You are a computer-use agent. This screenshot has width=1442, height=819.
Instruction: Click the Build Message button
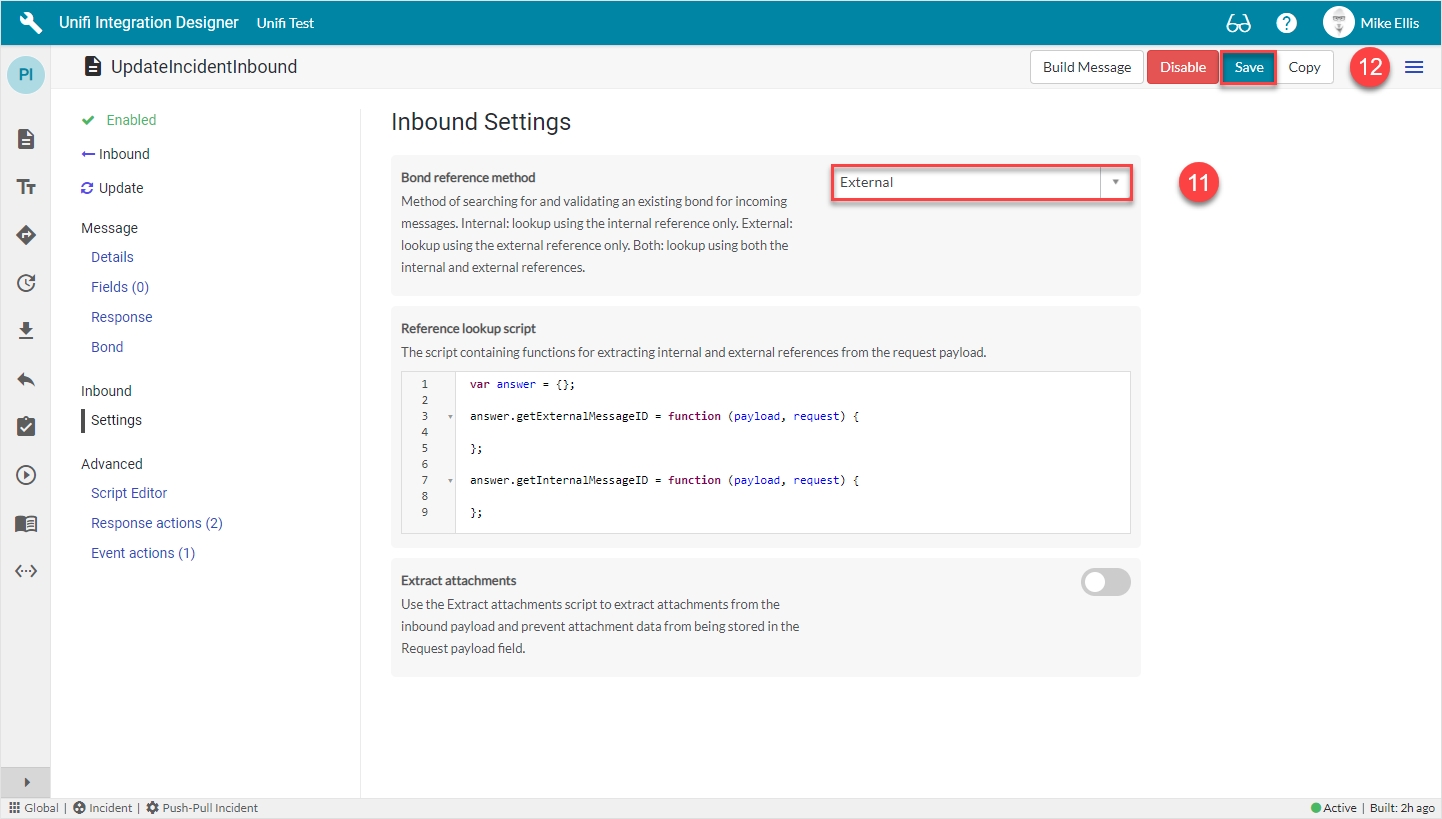(x=1086, y=67)
